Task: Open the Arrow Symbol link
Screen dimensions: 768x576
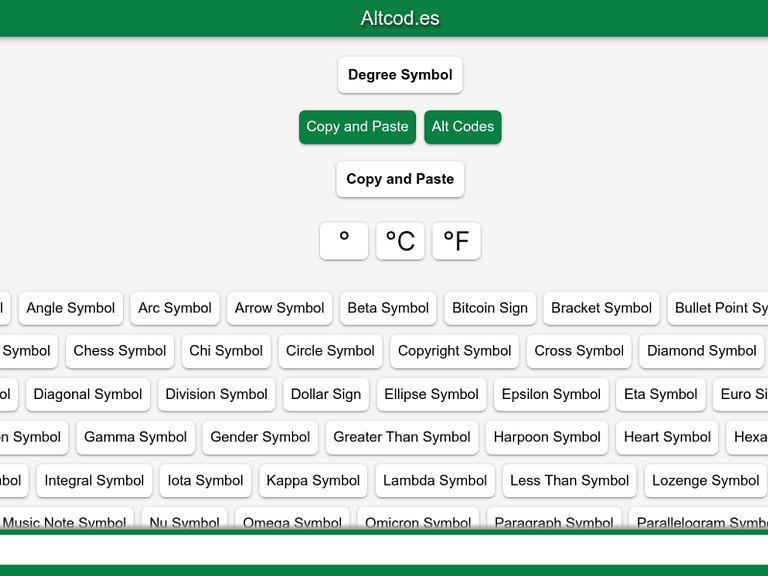Action: (x=279, y=308)
